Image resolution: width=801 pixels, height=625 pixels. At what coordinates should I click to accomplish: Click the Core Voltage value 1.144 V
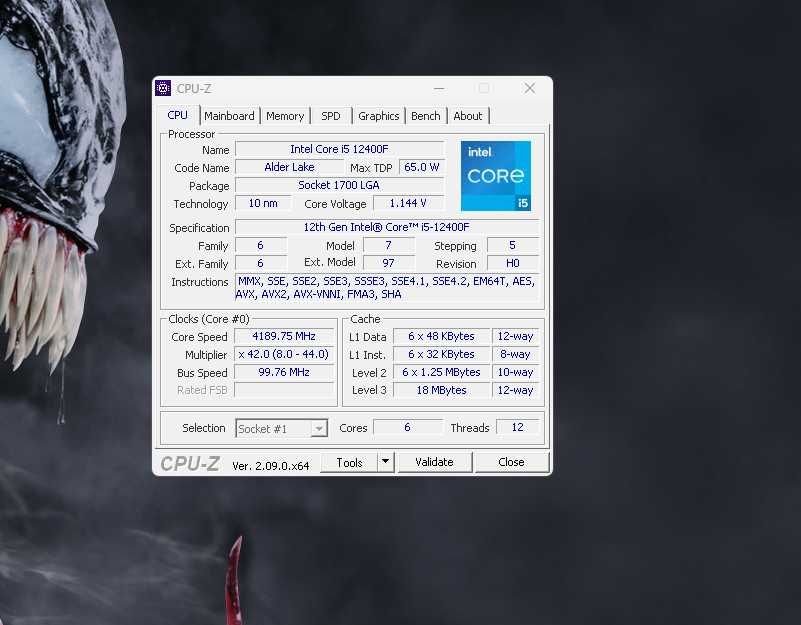[408, 203]
